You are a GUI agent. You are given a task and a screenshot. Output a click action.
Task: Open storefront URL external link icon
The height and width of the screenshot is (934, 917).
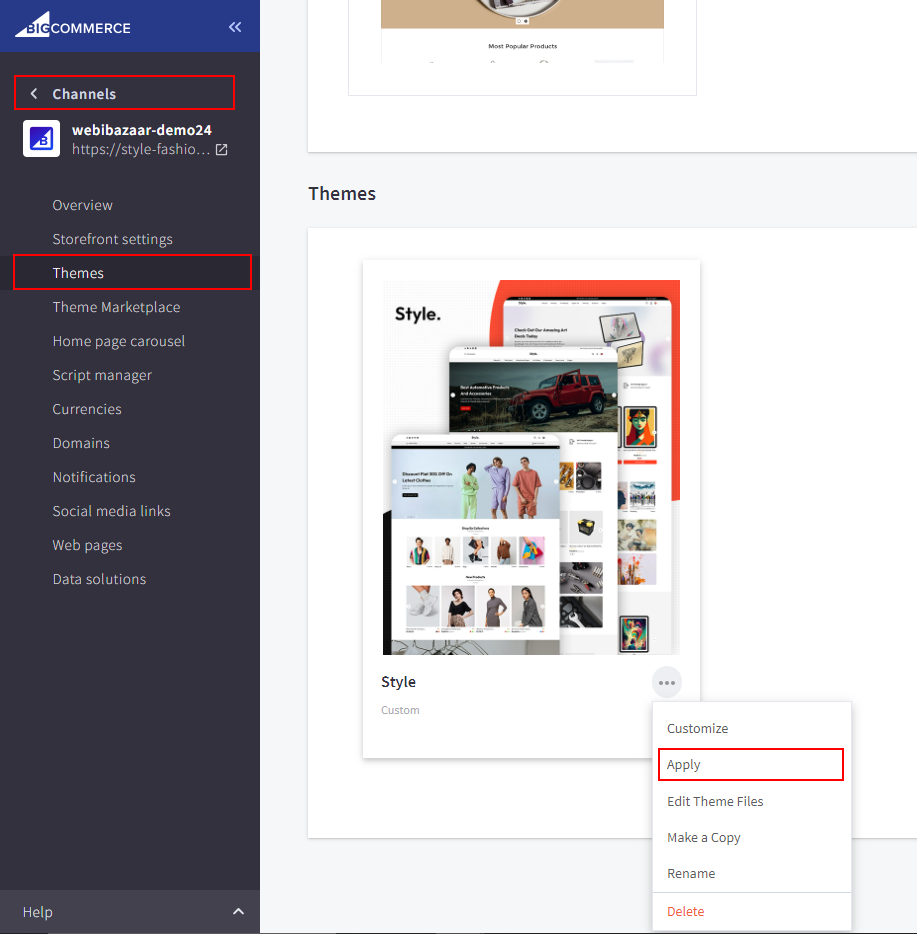coord(222,150)
